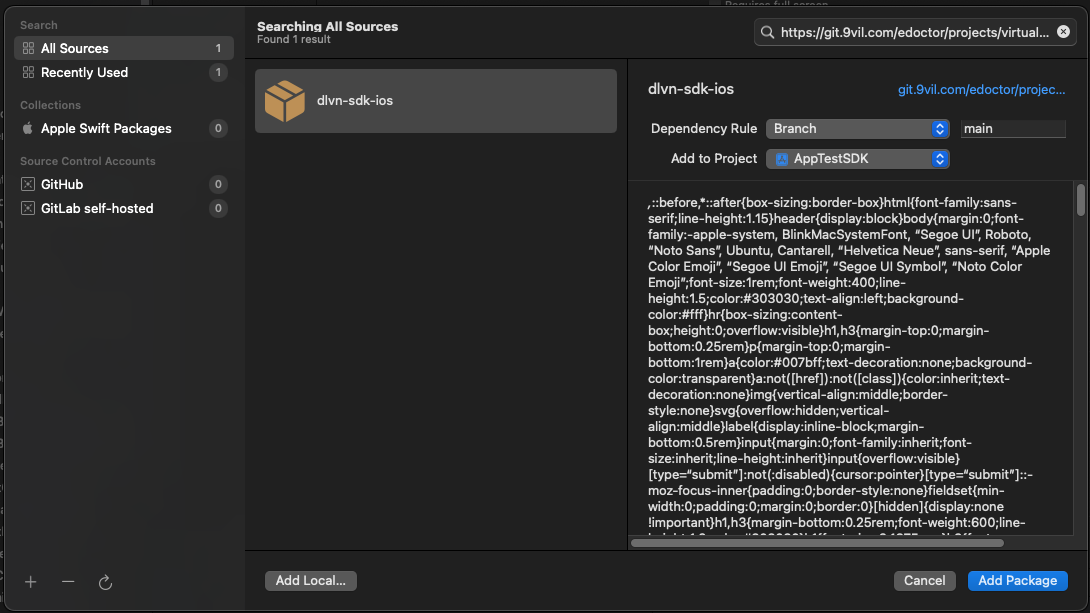The height and width of the screenshot is (613, 1090).
Task: Open the git.9vil.com repository link
Action: point(981,90)
